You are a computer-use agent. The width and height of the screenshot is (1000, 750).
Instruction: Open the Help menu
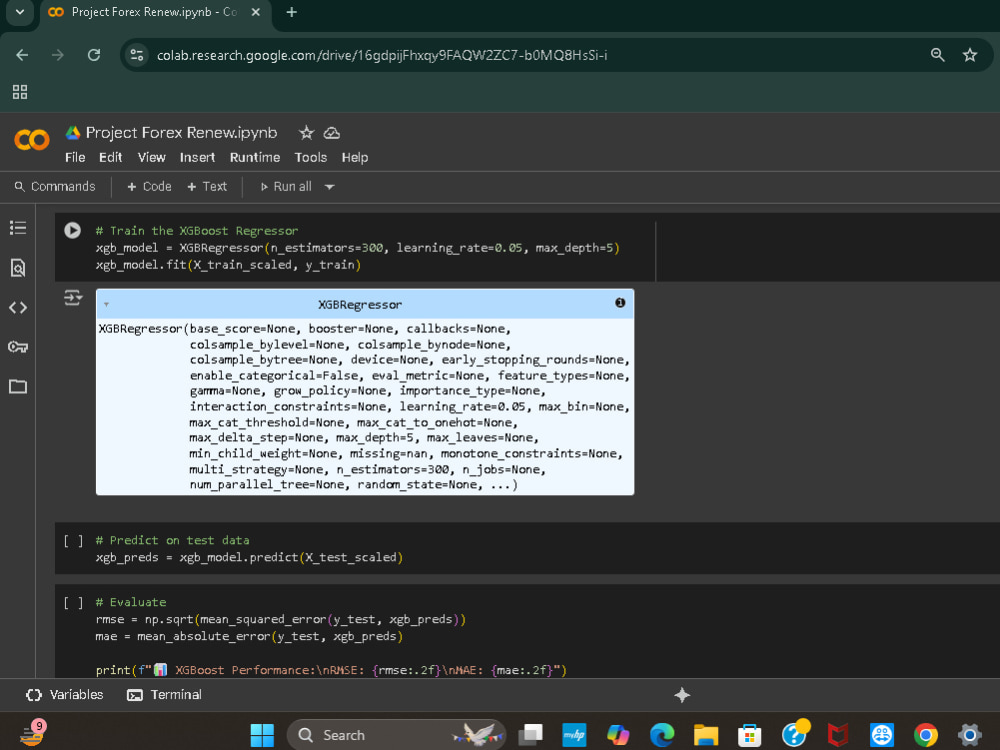355,158
